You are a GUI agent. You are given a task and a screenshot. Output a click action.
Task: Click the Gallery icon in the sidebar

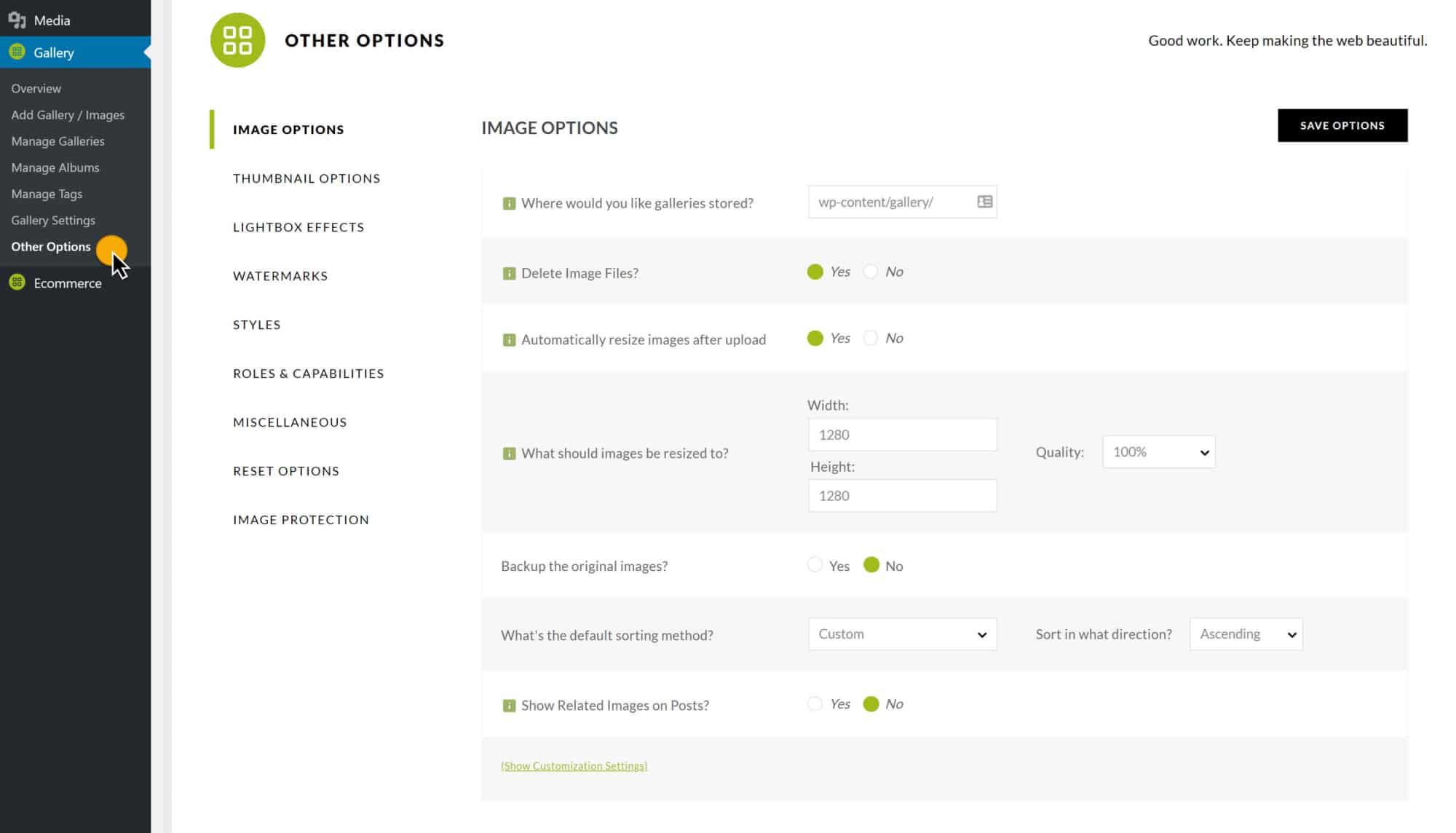click(17, 52)
